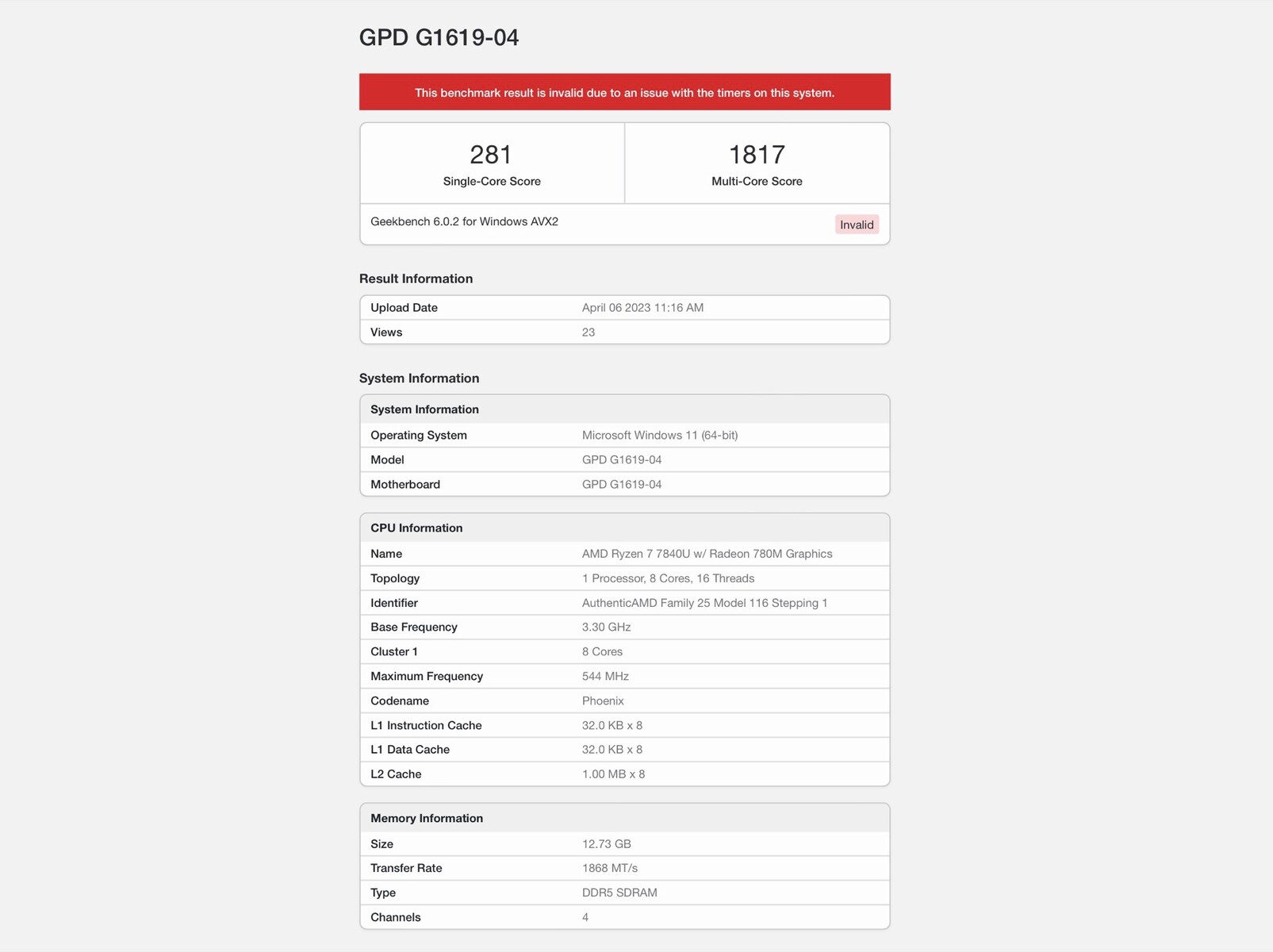1273x952 pixels.
Task: Select the L1 Data Cache value "32.0 KB x 8"
Action: [612, 750]
